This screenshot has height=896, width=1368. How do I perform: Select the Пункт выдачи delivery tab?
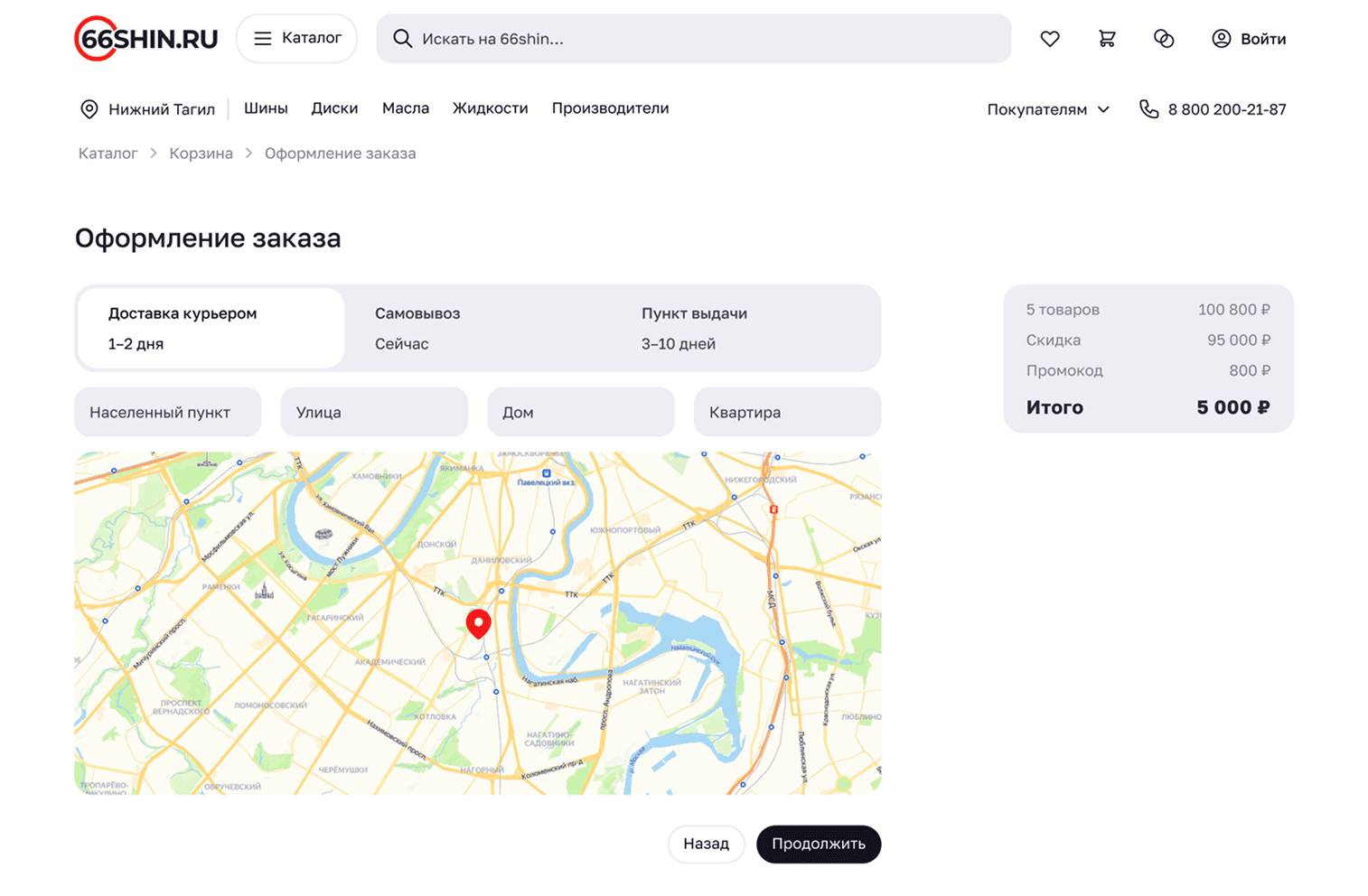745,328
